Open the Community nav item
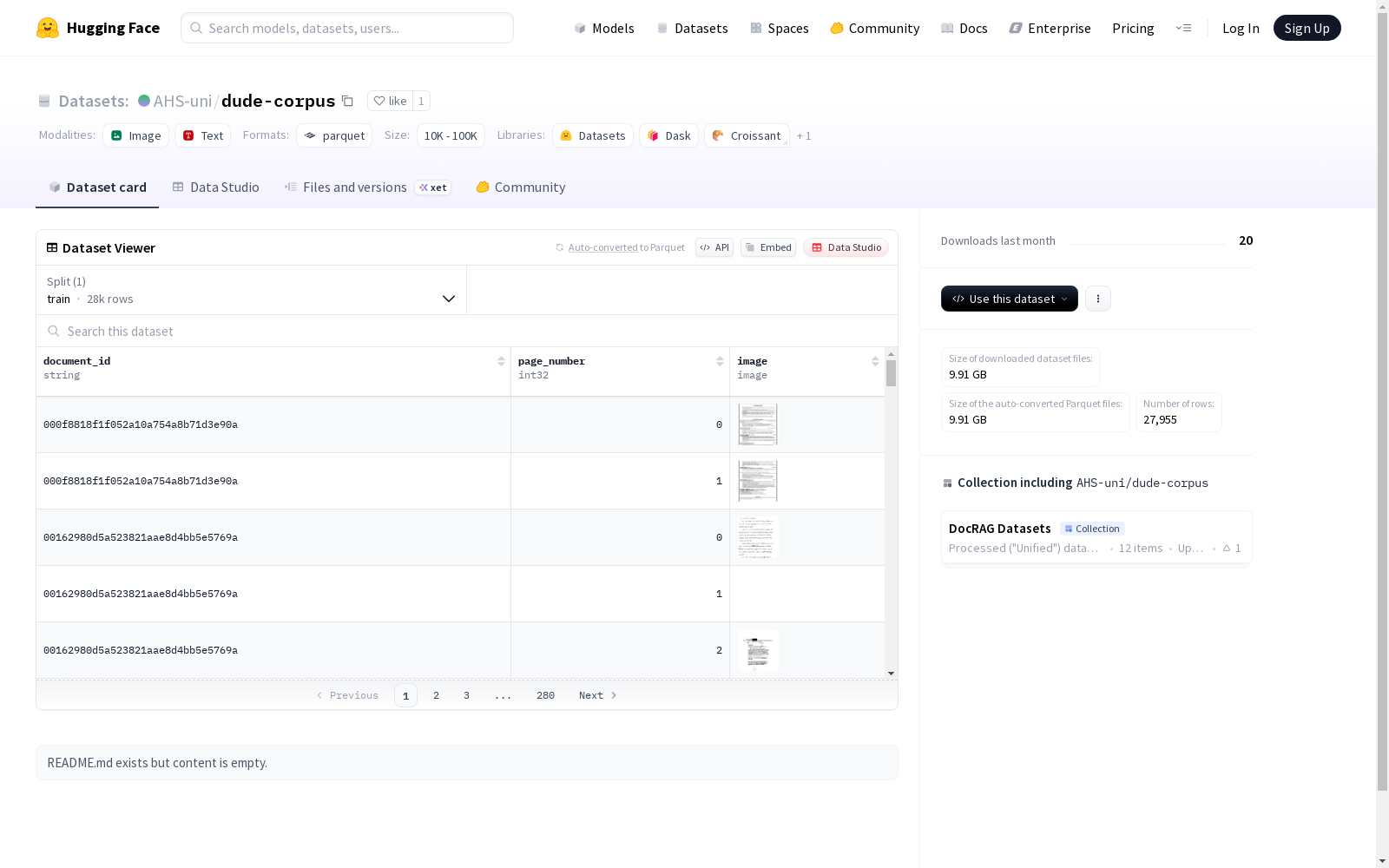 [x=874, y=28]
